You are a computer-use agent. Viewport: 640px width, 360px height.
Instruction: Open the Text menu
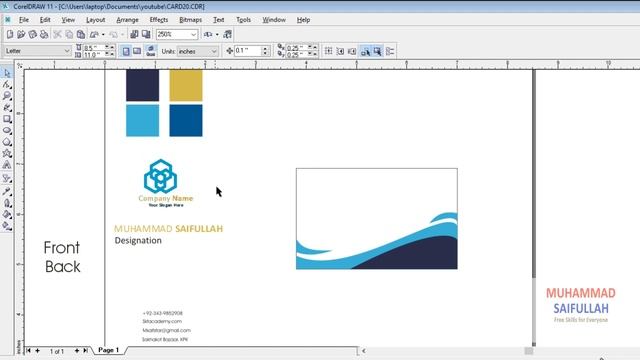(x=219, y=20)
